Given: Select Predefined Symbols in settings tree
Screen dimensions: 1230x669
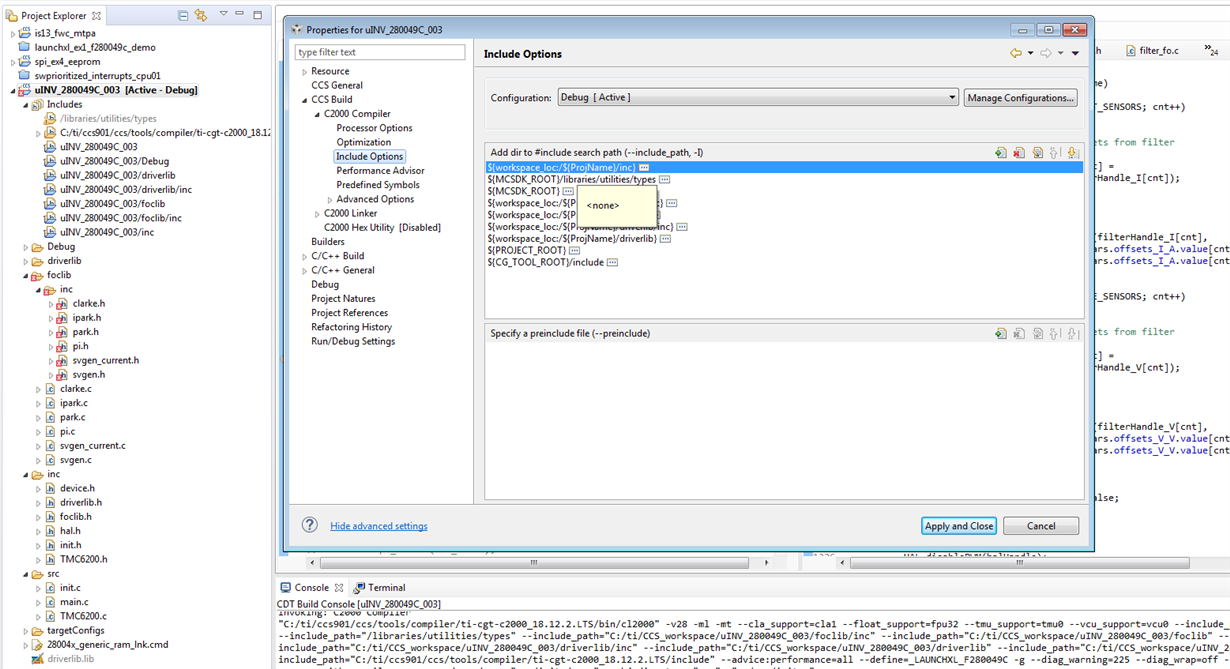Looking at the screenshot, I should pyautogui.click(x=378, y=185).
